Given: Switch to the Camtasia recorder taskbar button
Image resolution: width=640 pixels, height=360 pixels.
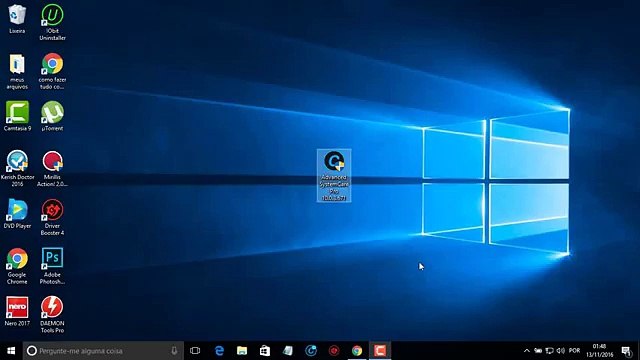Looking at the screenshot, I should tap(380, 351).
